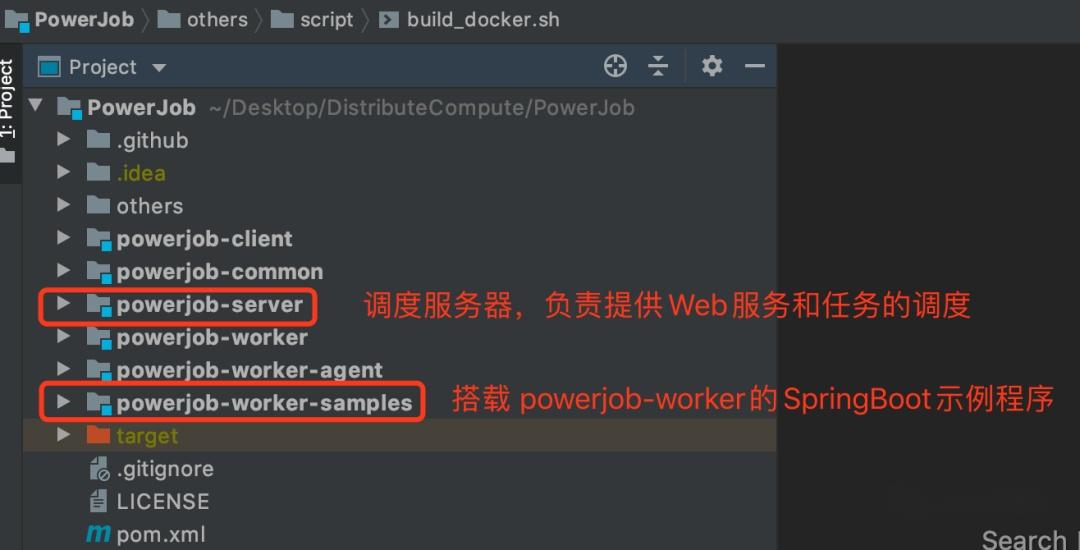Expand the powerjob-server module
Image resolution: width=1080 pixels, height=550 pixels.
(63, 304)
